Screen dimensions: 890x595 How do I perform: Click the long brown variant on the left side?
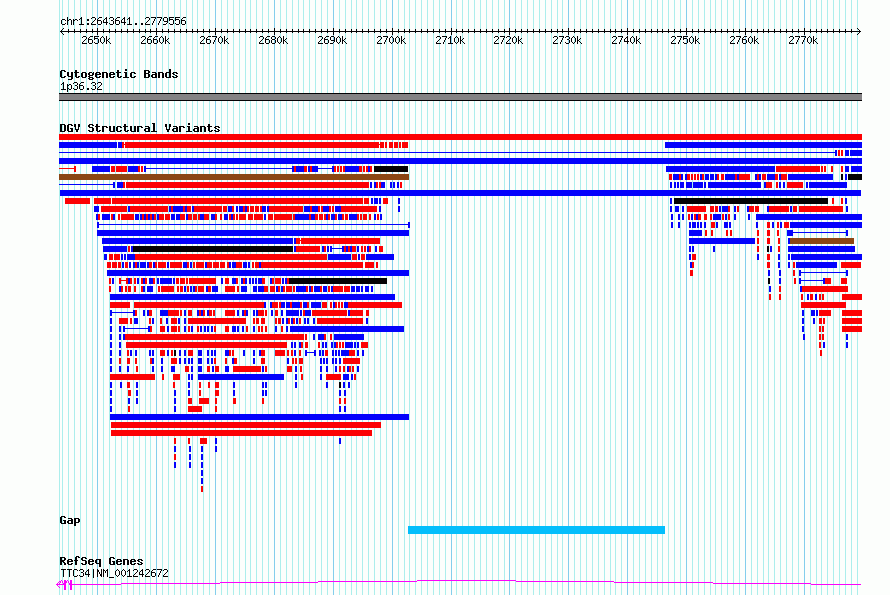click(234, 177)
